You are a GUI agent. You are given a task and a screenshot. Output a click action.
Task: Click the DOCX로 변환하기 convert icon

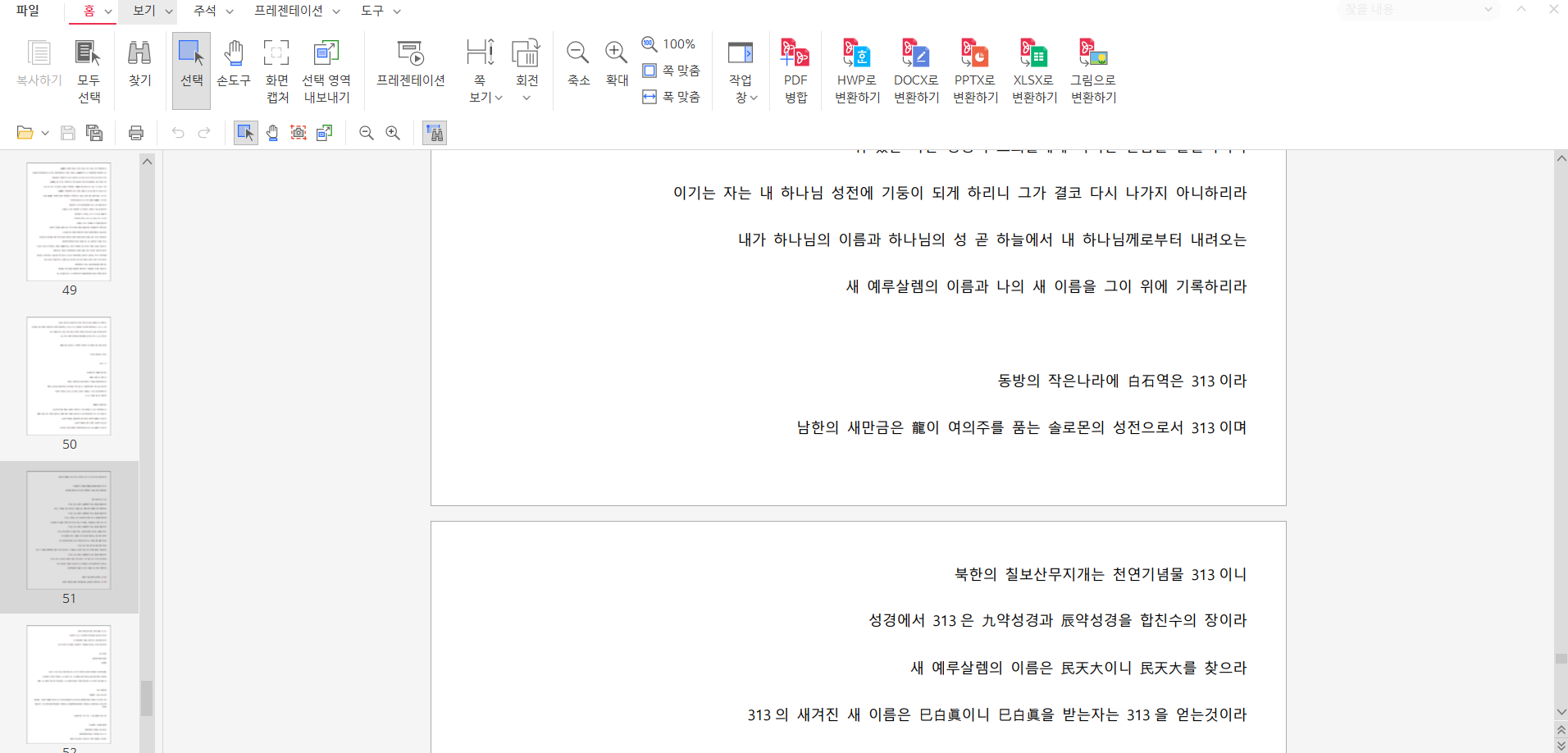pos(916,71)
